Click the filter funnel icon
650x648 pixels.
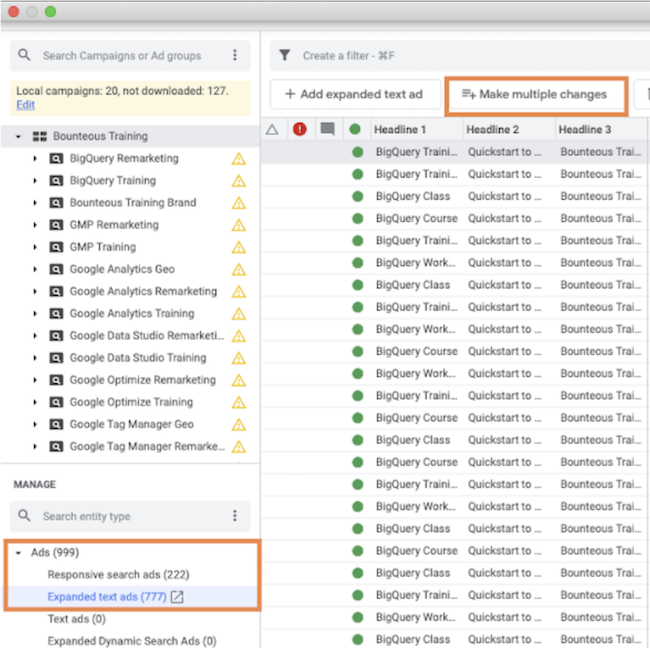tap(285, 55)
